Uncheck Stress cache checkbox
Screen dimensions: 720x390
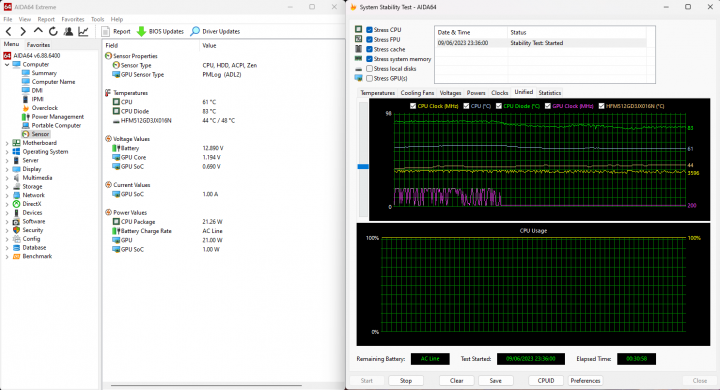369,49
